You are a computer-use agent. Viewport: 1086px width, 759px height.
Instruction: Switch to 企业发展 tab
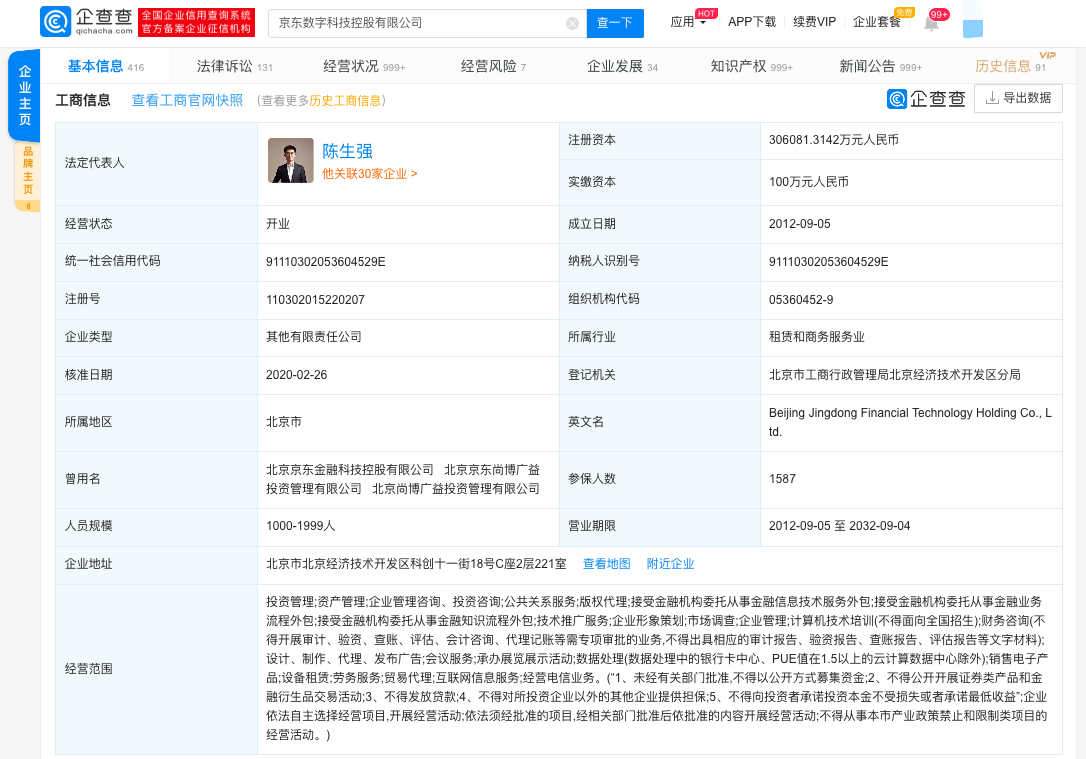pos(622,66)
